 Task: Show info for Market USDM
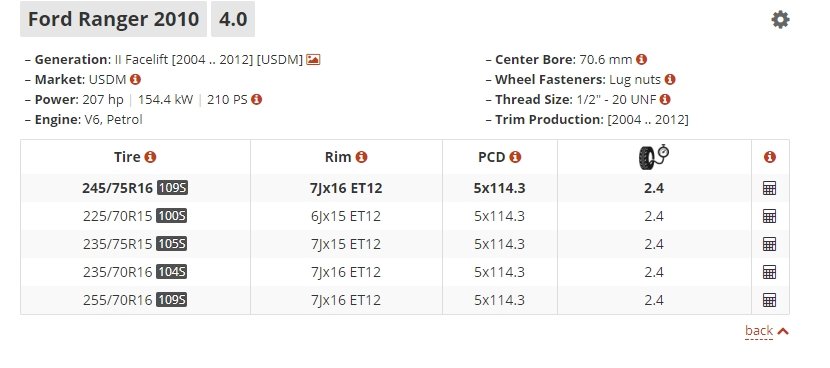[136, 79]
